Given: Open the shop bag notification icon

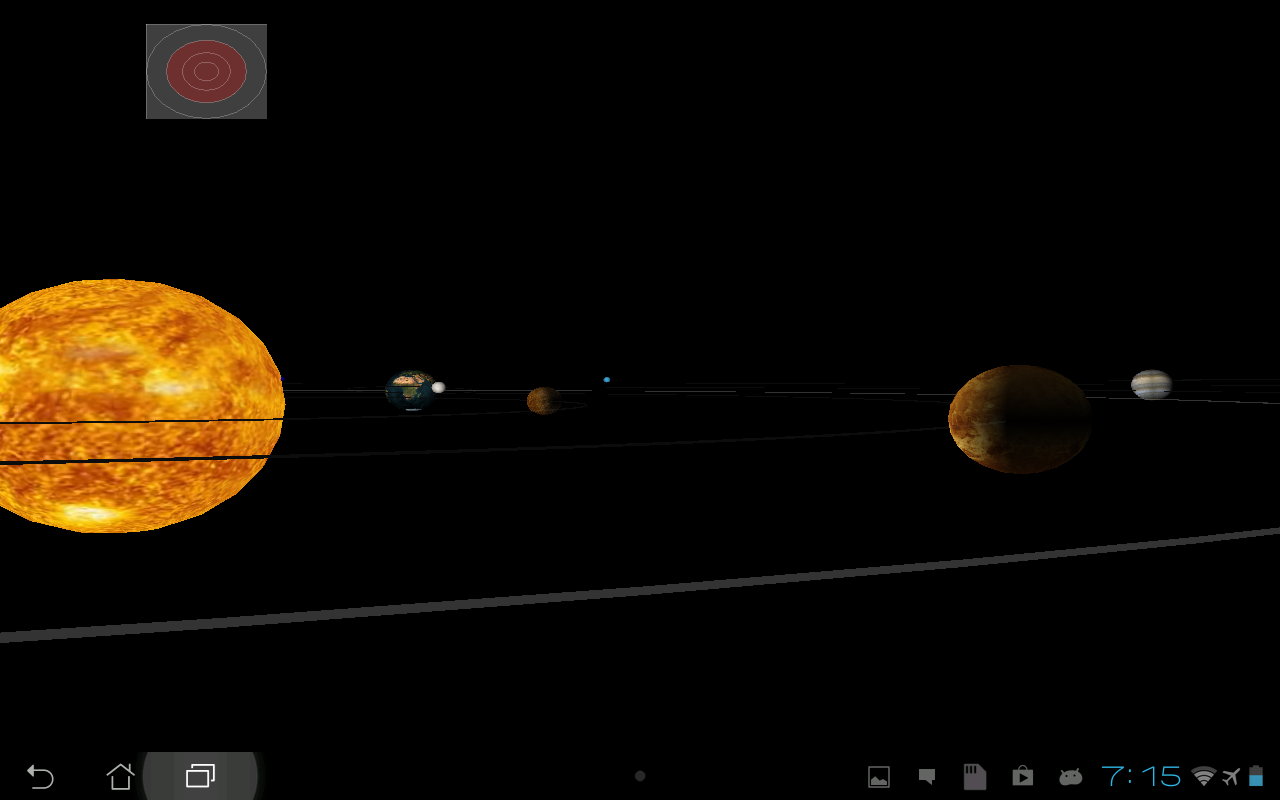Looking at the screenshot, I should point(1022,775).
